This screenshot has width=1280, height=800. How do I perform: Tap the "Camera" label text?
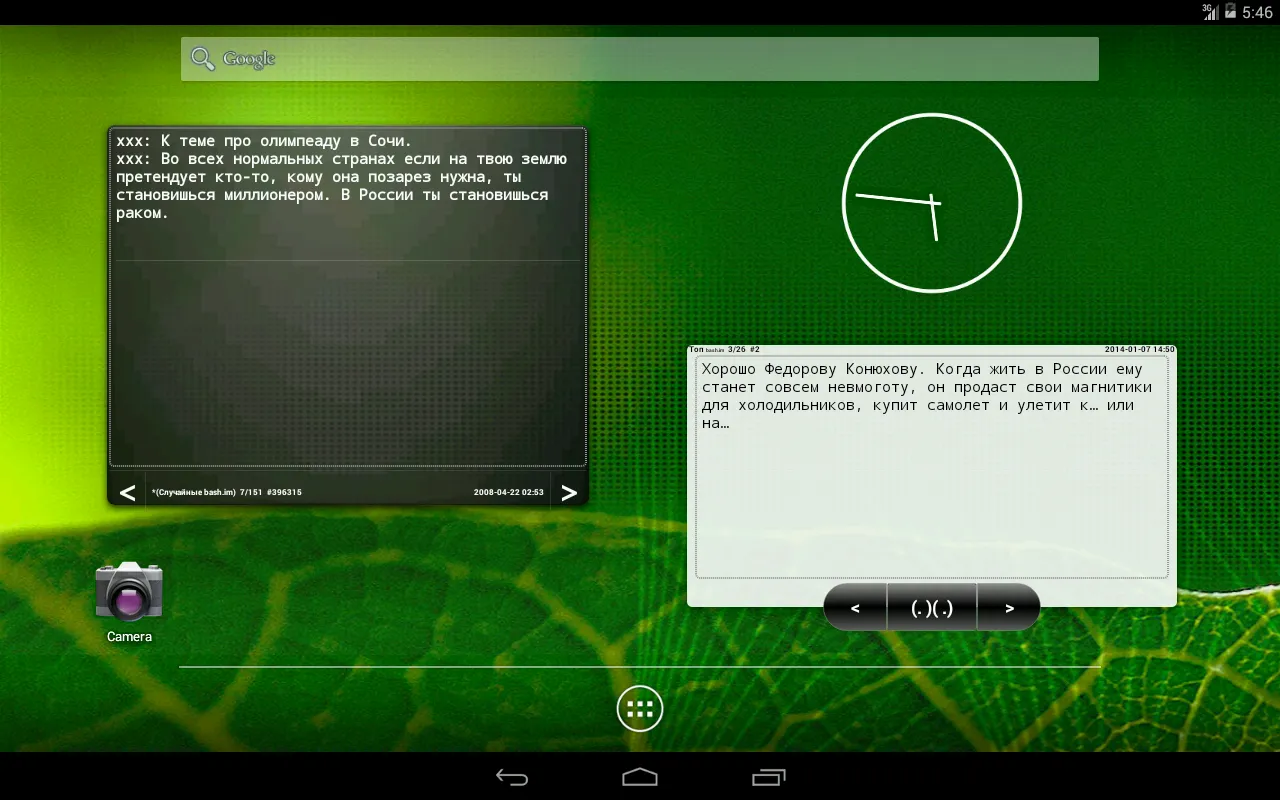(x=129, y=636)
